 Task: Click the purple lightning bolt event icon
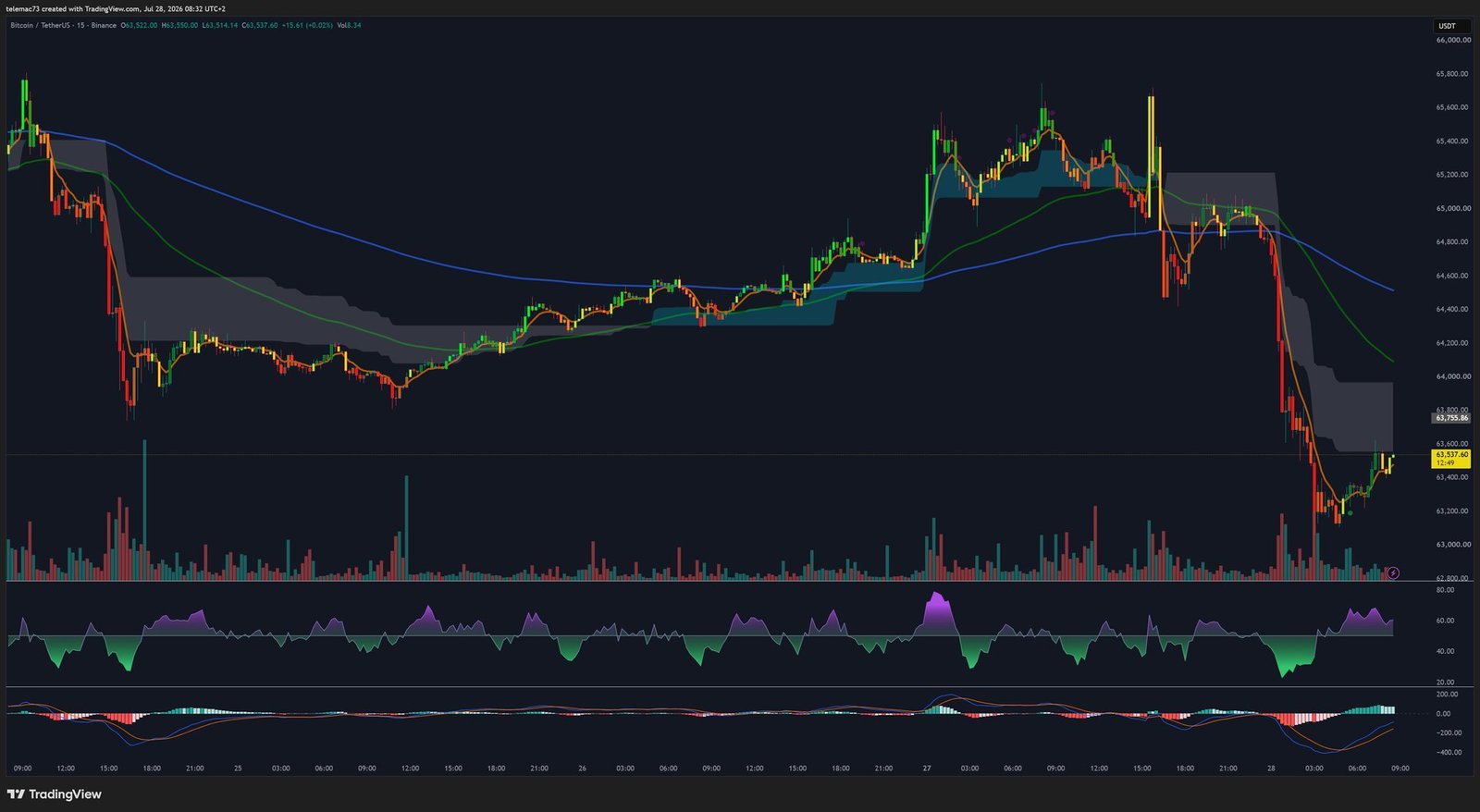1394,573
